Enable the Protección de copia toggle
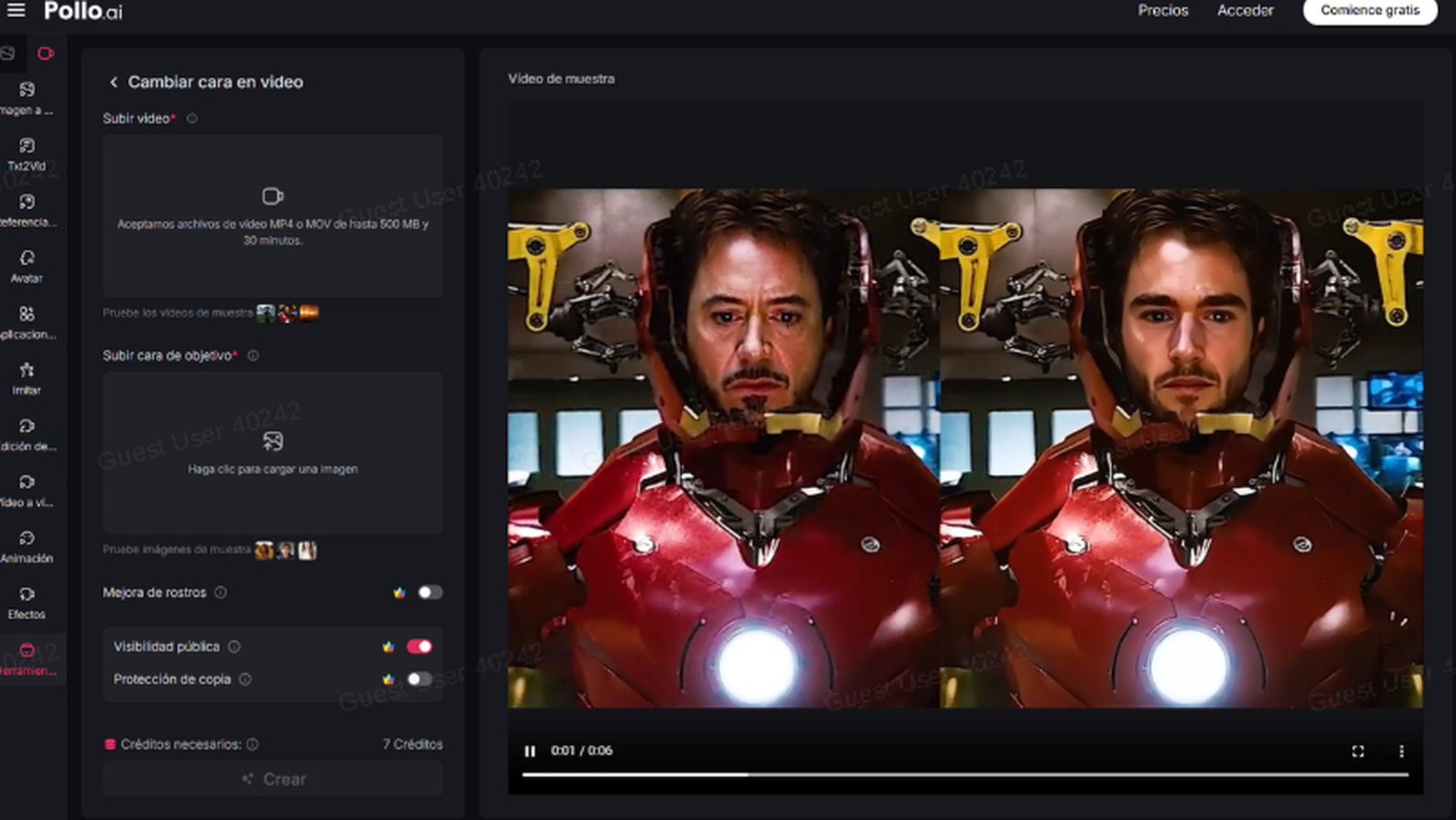This screenshot has height=820, width=1456. 420,680
